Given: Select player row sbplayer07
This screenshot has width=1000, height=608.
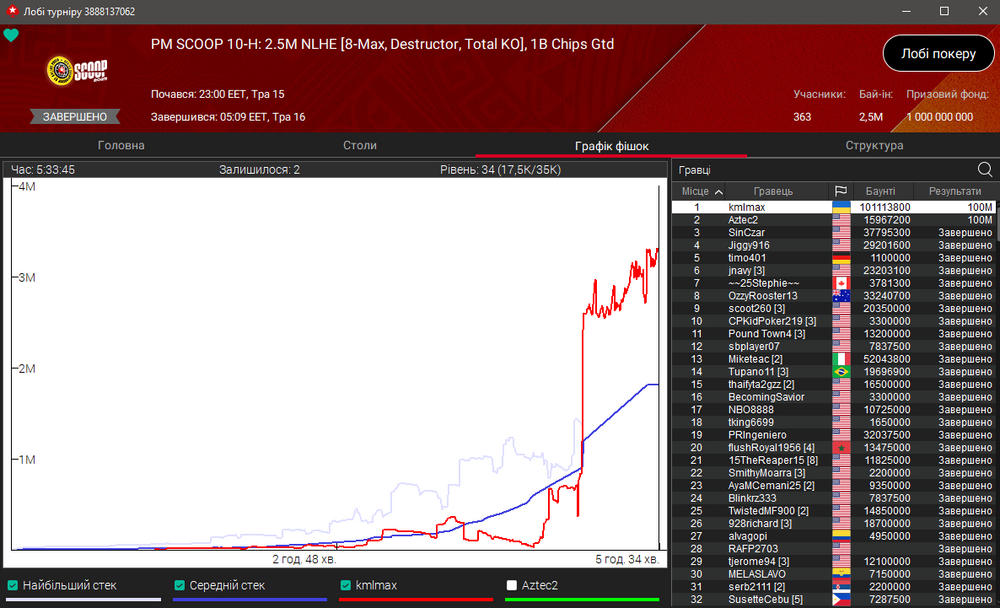Looking at the screenshot, I should (834, 346).
